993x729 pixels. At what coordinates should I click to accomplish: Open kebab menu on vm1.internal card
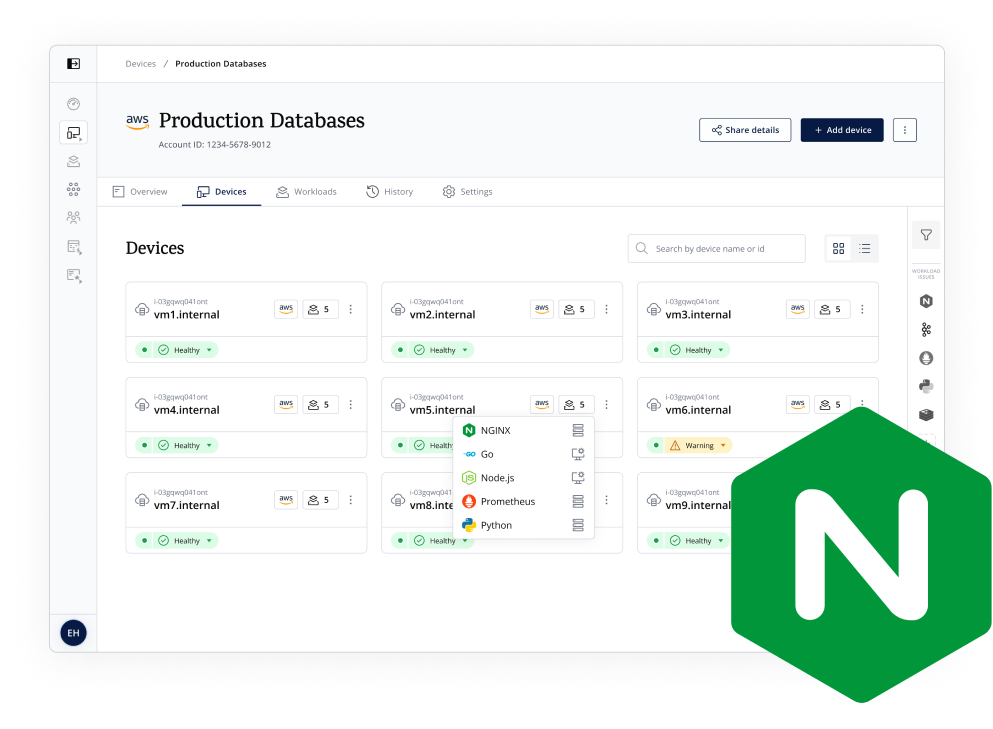pos(351,309)
